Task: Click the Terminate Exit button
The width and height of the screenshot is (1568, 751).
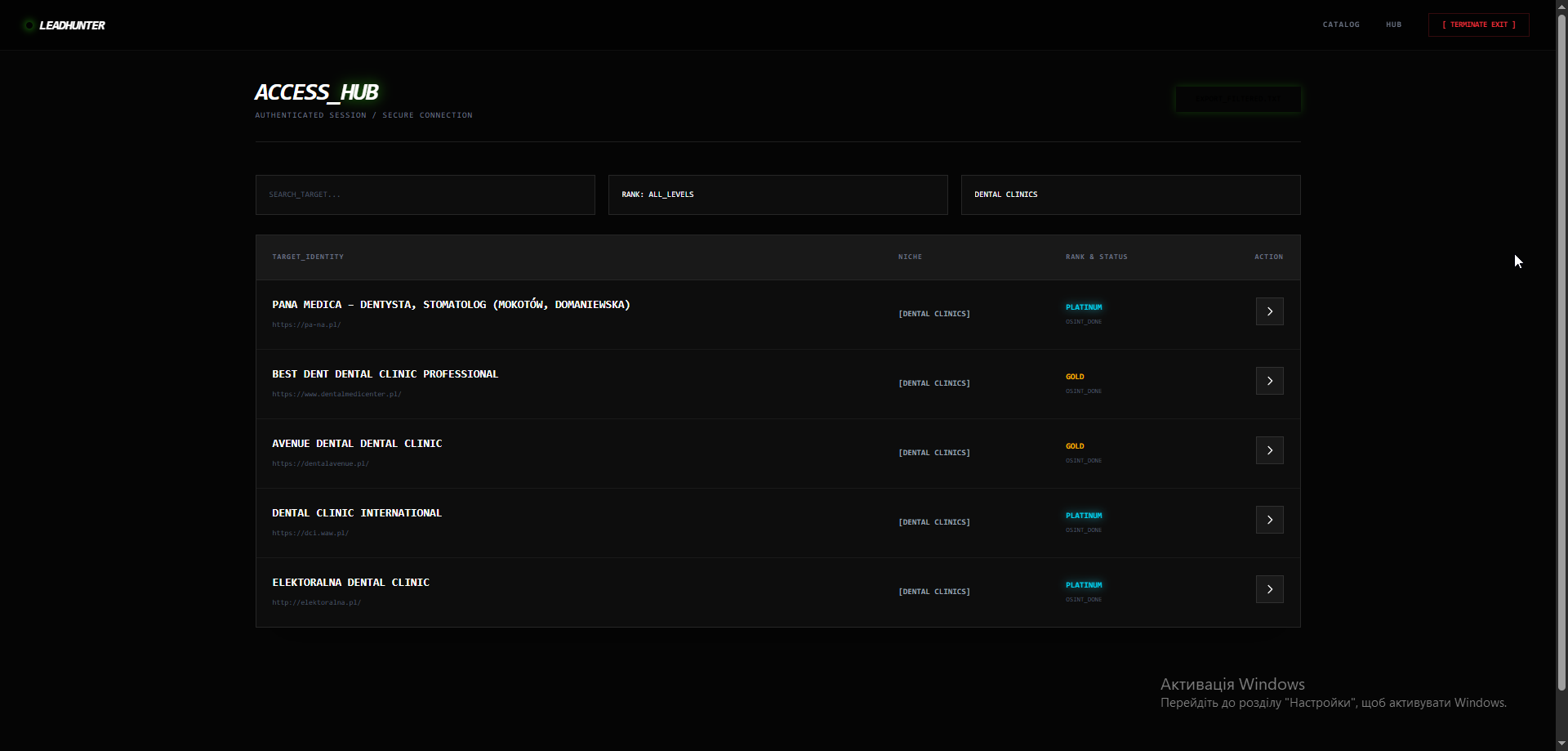Action: click(x=1478, y=25)
